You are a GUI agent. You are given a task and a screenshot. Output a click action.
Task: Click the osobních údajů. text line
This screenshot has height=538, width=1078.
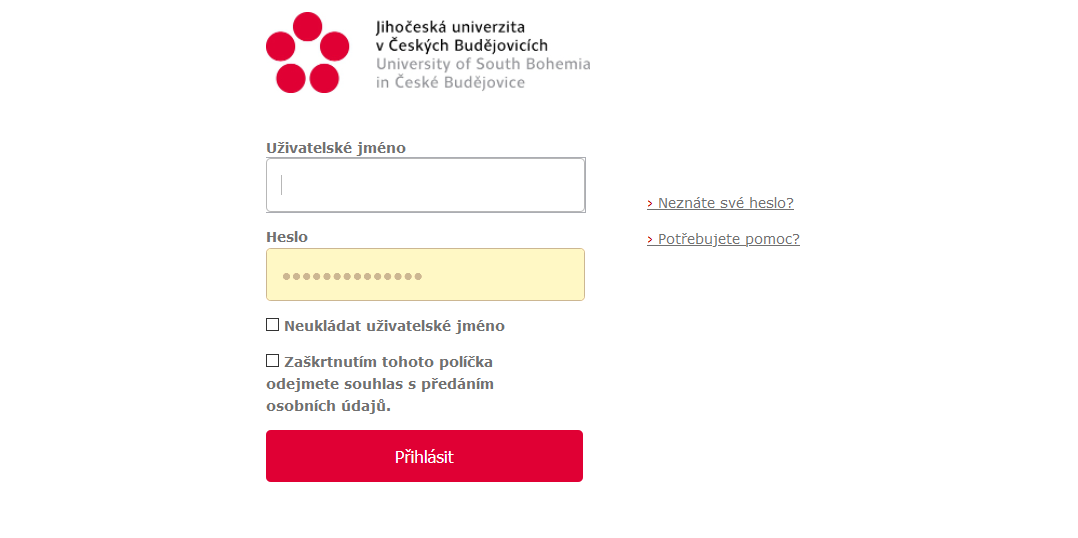pos(328,406)
